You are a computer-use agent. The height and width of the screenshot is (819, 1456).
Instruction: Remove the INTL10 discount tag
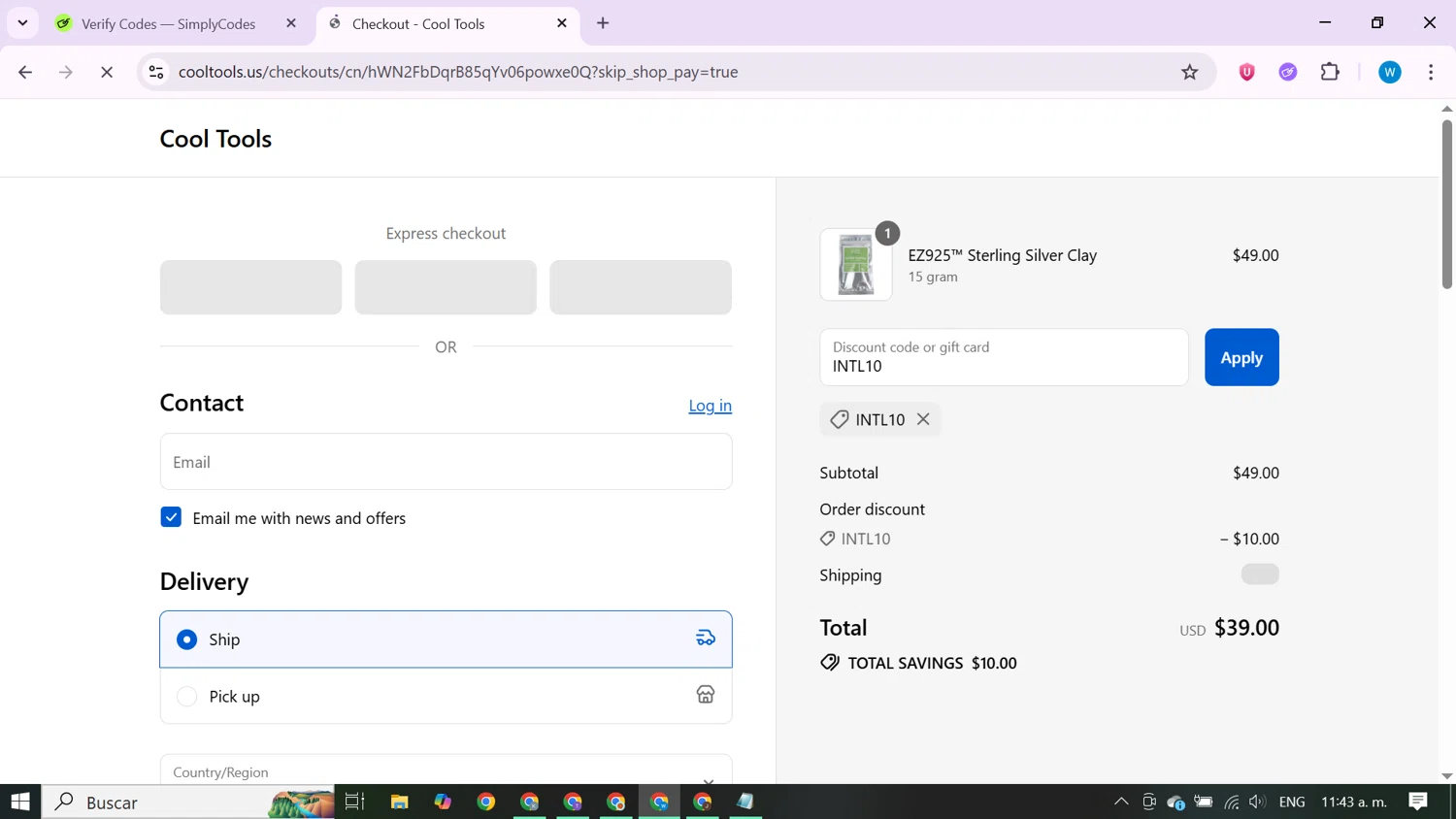coord(923,419)
